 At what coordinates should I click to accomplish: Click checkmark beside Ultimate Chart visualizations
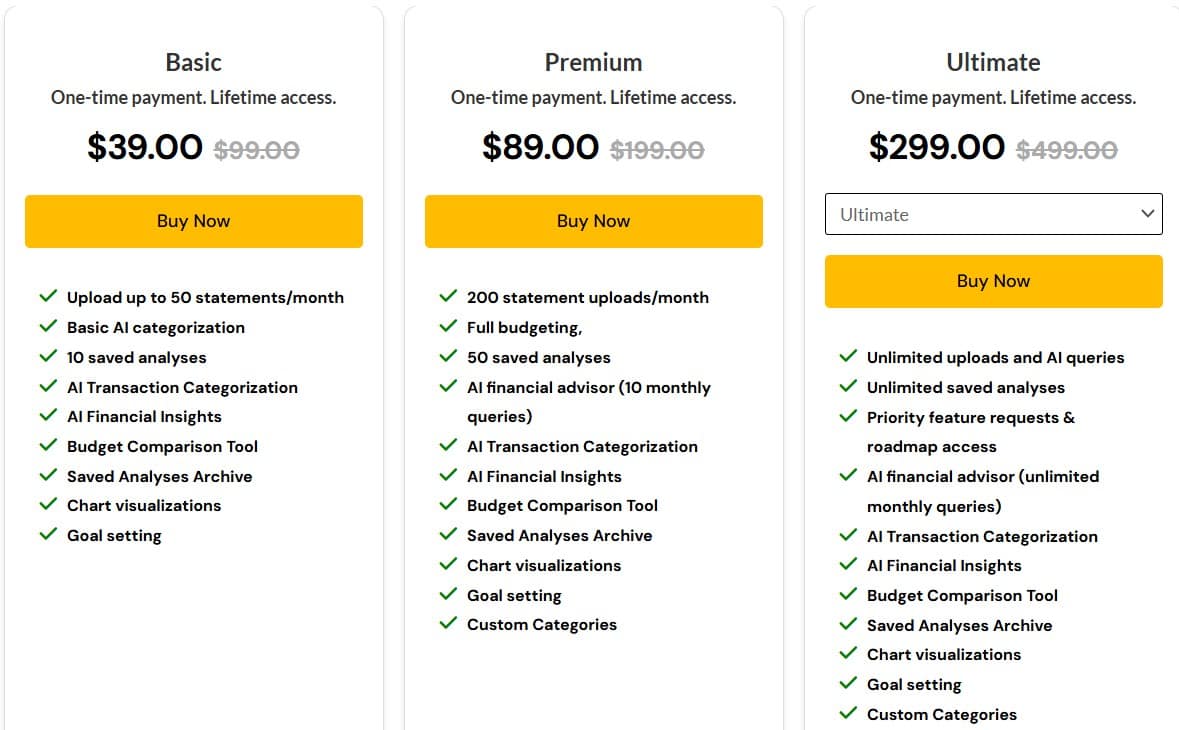(x=848, y=654)
